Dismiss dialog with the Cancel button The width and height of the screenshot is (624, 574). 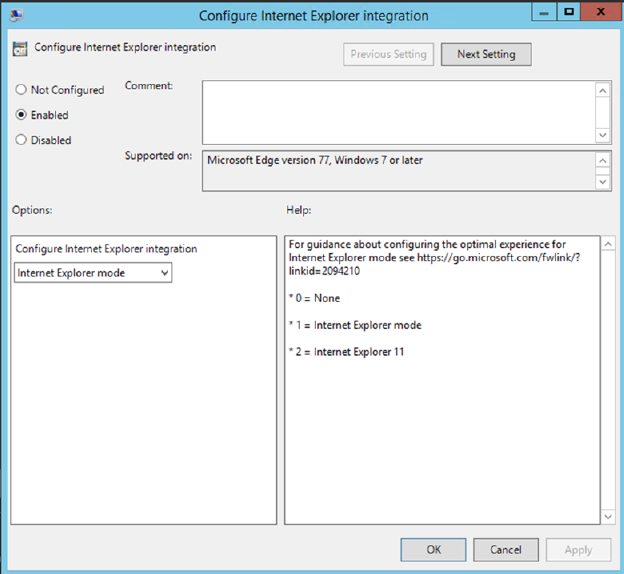[506, 550]
